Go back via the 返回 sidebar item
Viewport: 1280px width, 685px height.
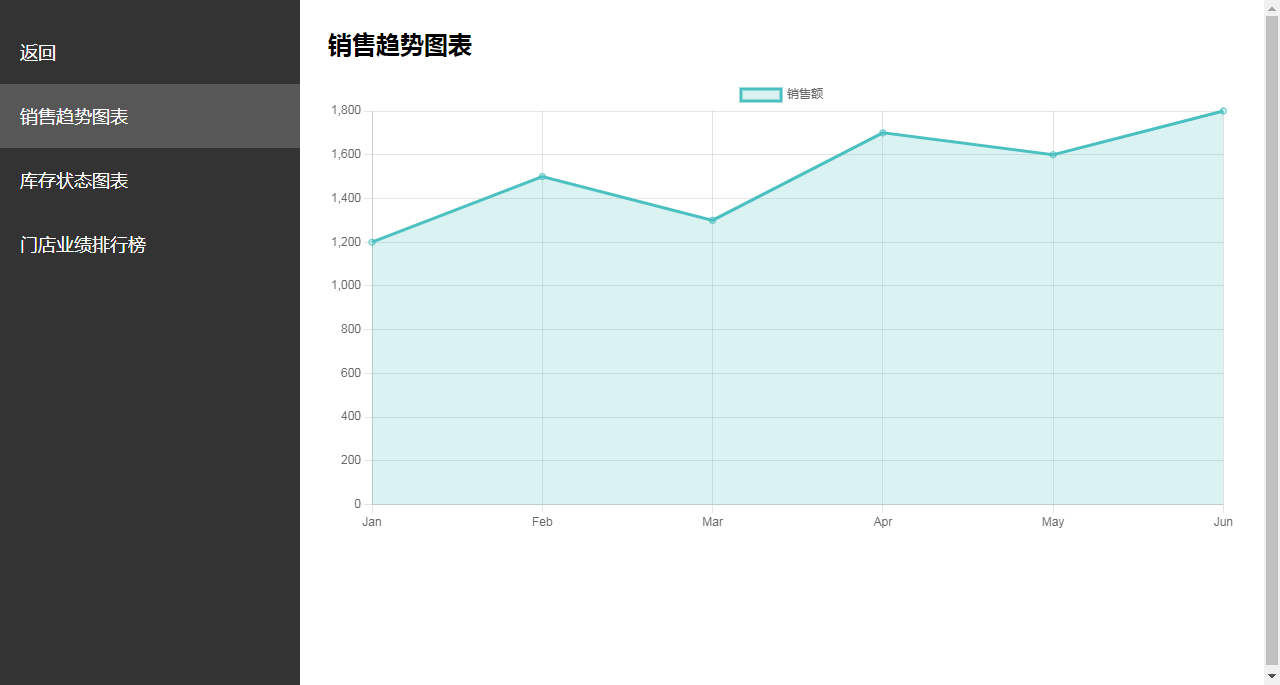point(150,52)
